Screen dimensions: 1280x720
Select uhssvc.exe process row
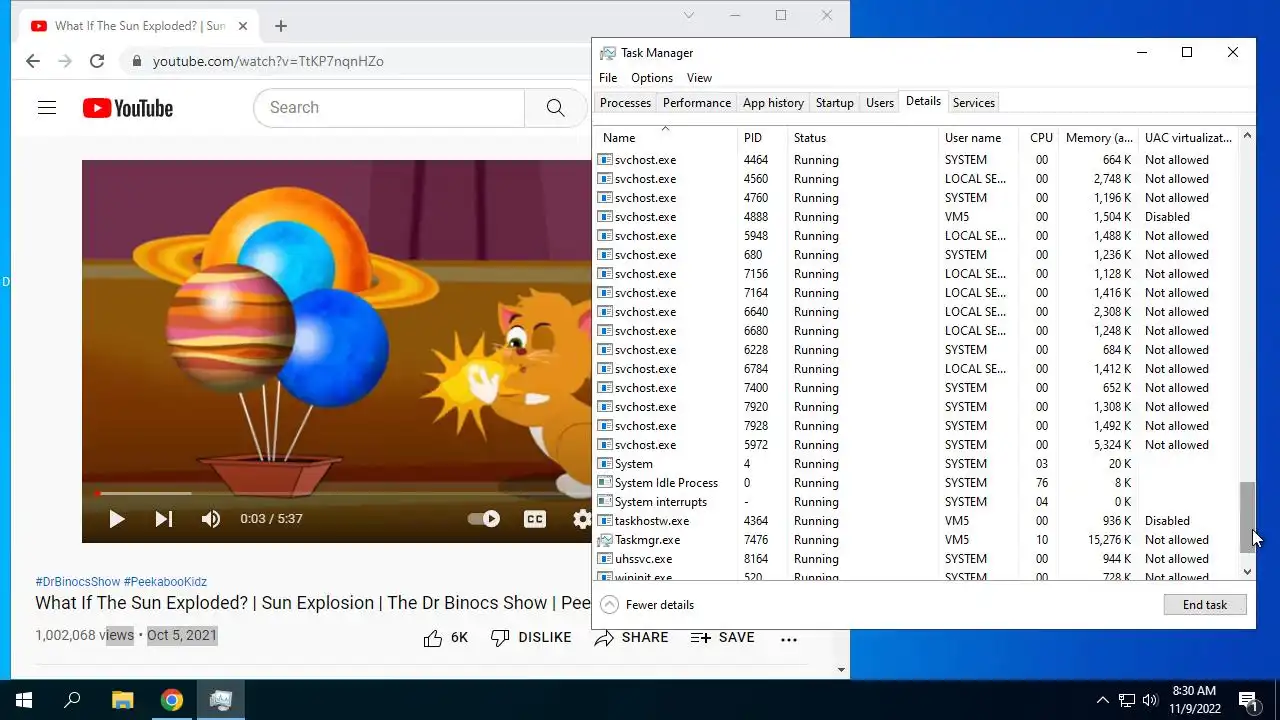tap(916, 559)
